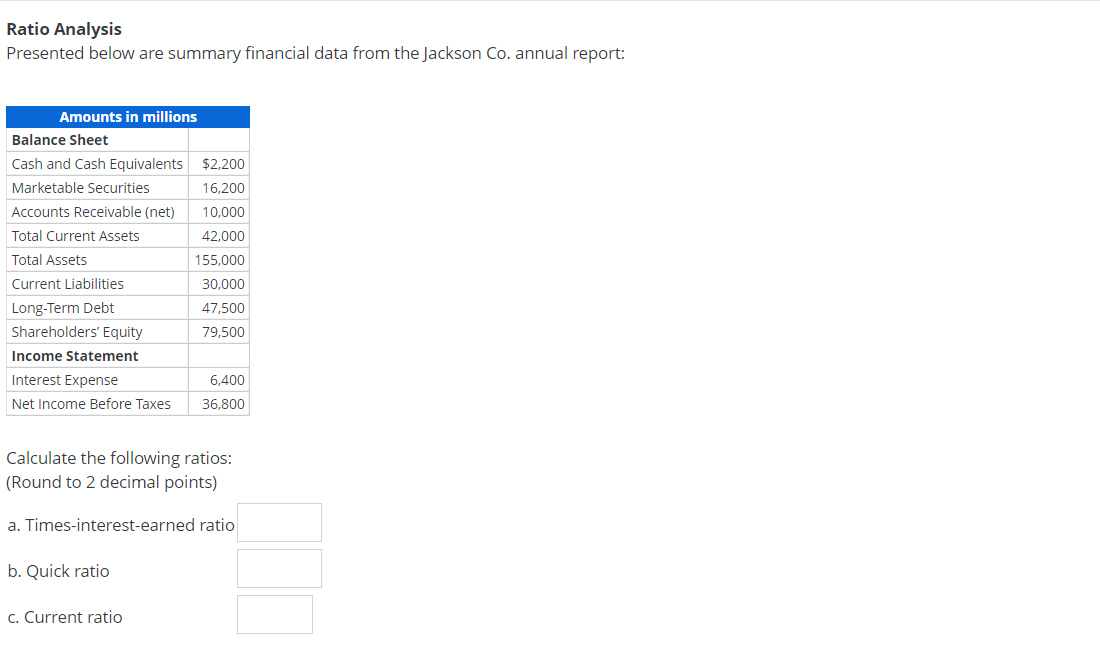Select the Income Statement section header
The image size is (1100, 645).
pyautogui.click(x=75, y=355)
